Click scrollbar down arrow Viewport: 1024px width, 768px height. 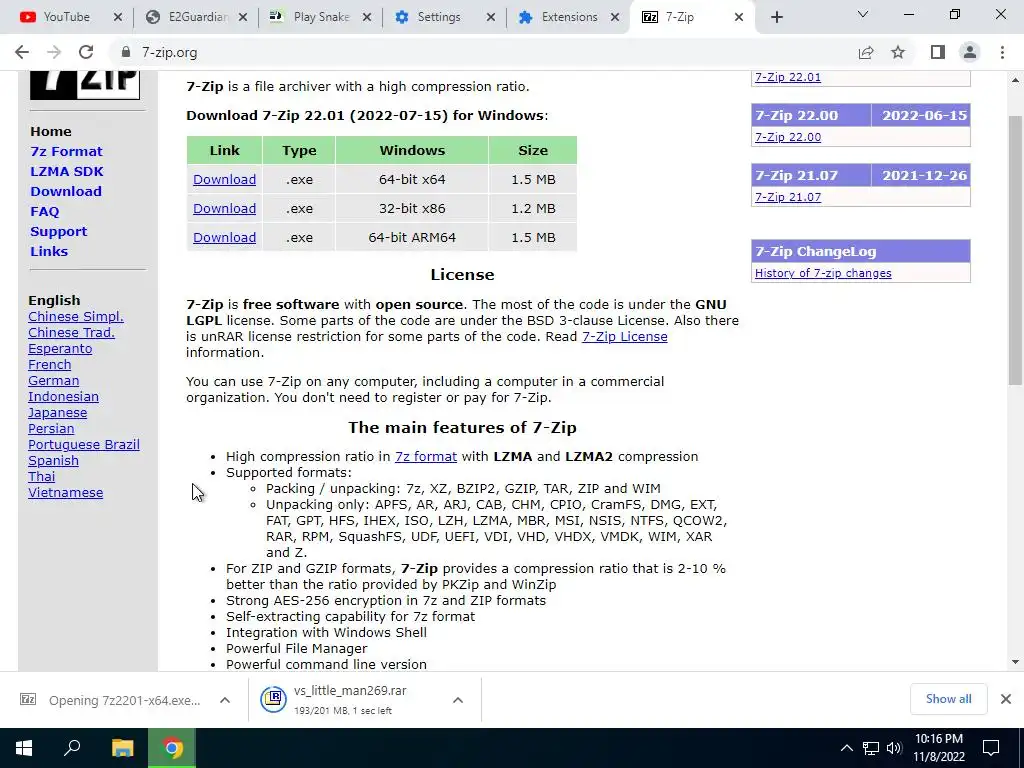pos(1015,662)
